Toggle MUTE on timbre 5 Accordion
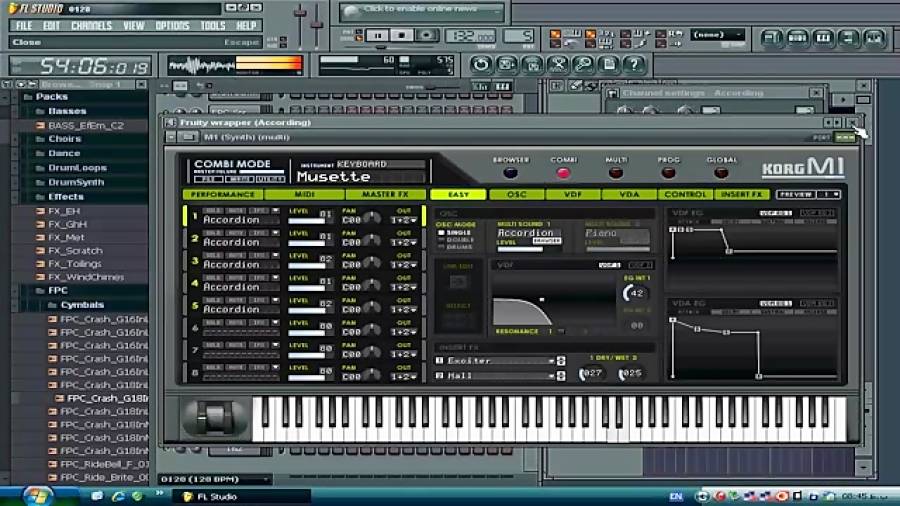 [236, 300]
